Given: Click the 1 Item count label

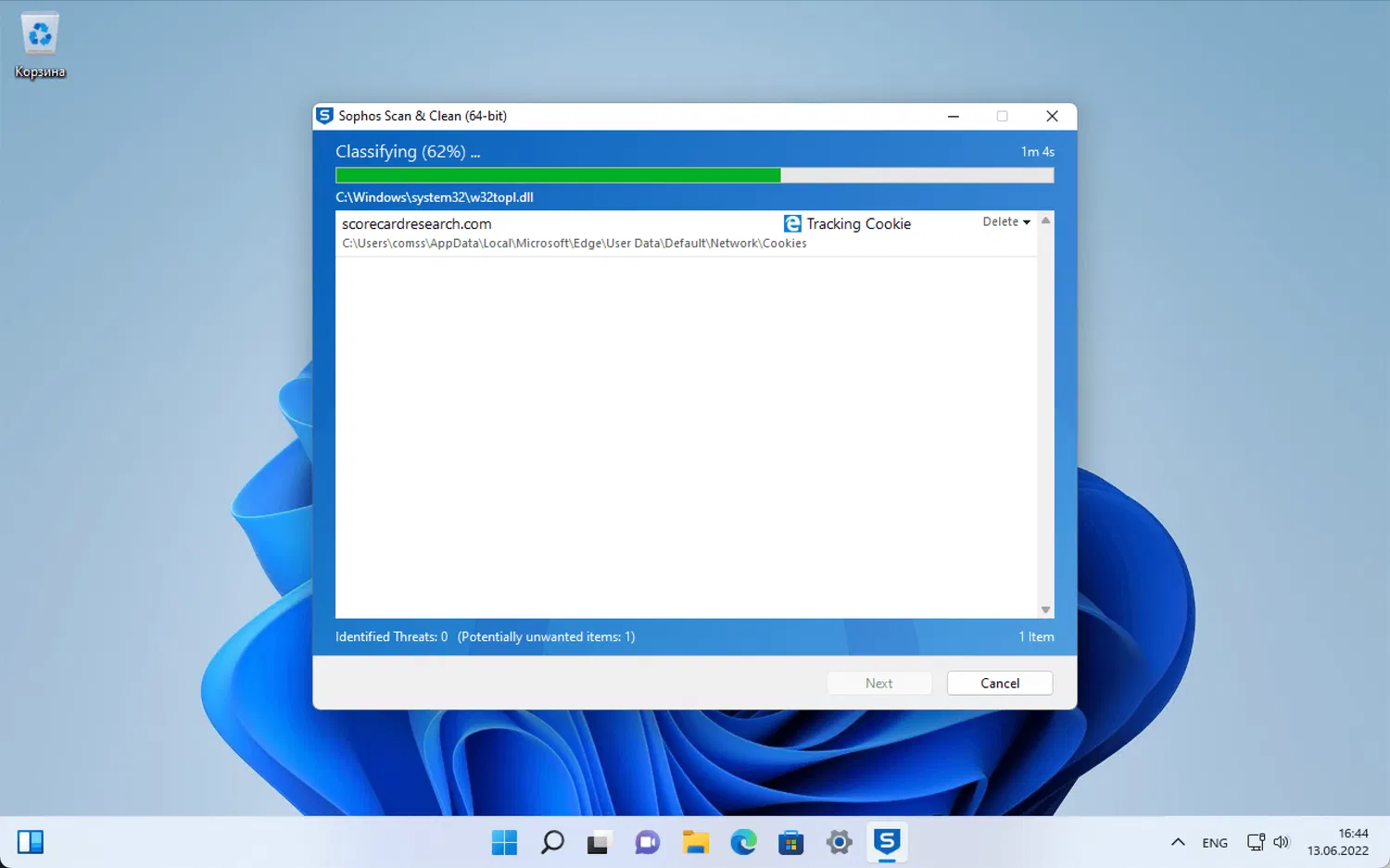Looking at the screenshot, I should pyautogui.click(x=1036, y=636).
